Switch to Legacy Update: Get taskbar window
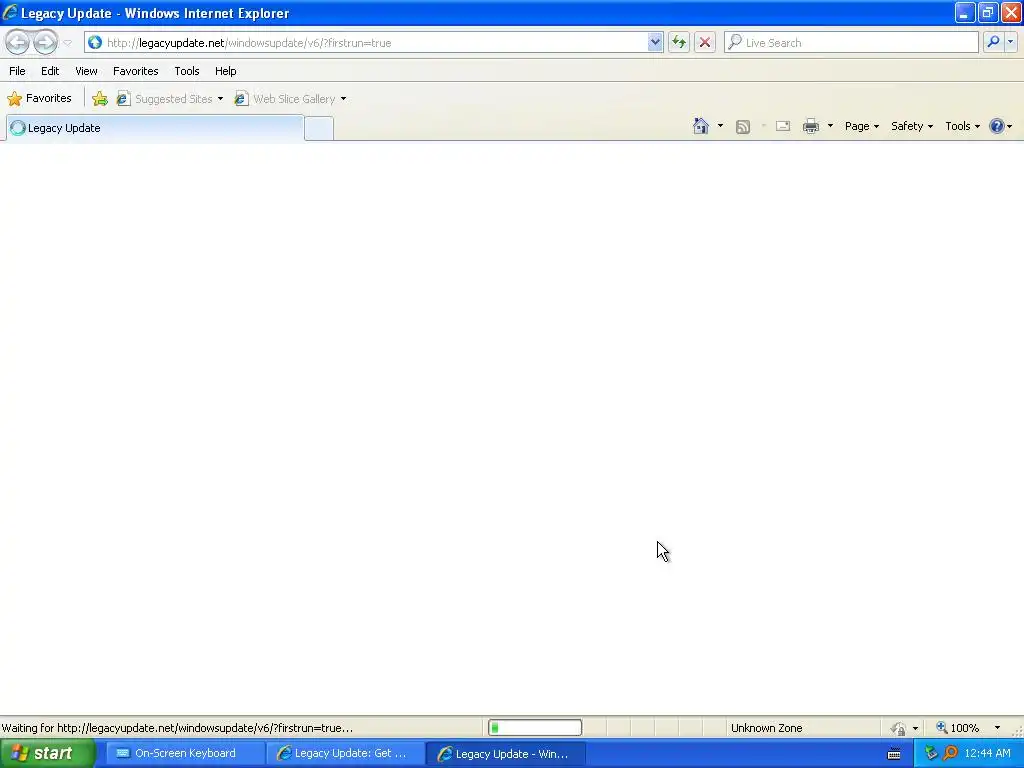This screenshot has height=768, width=1024. click(x=345, y=754)
